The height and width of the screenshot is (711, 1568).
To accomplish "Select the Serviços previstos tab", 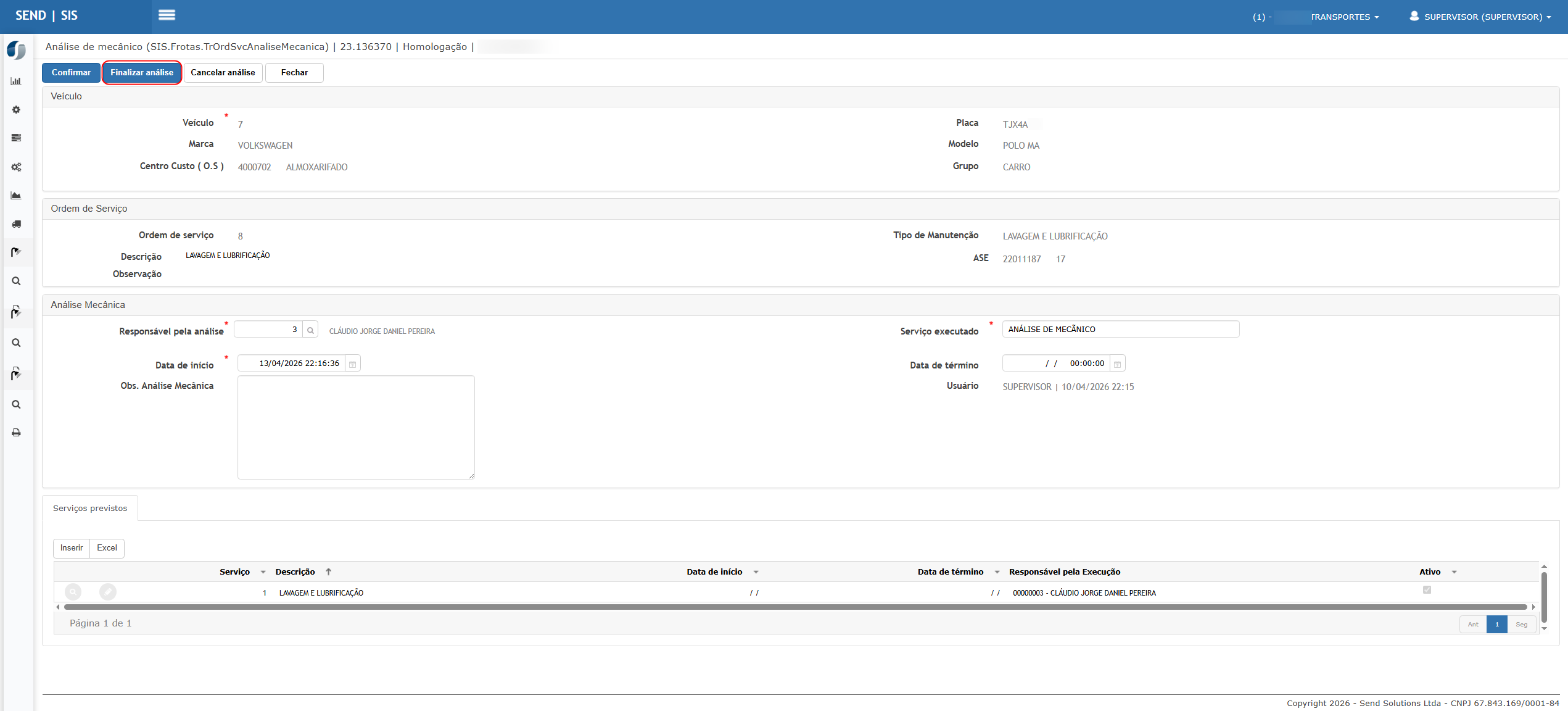I will (90, 508).
